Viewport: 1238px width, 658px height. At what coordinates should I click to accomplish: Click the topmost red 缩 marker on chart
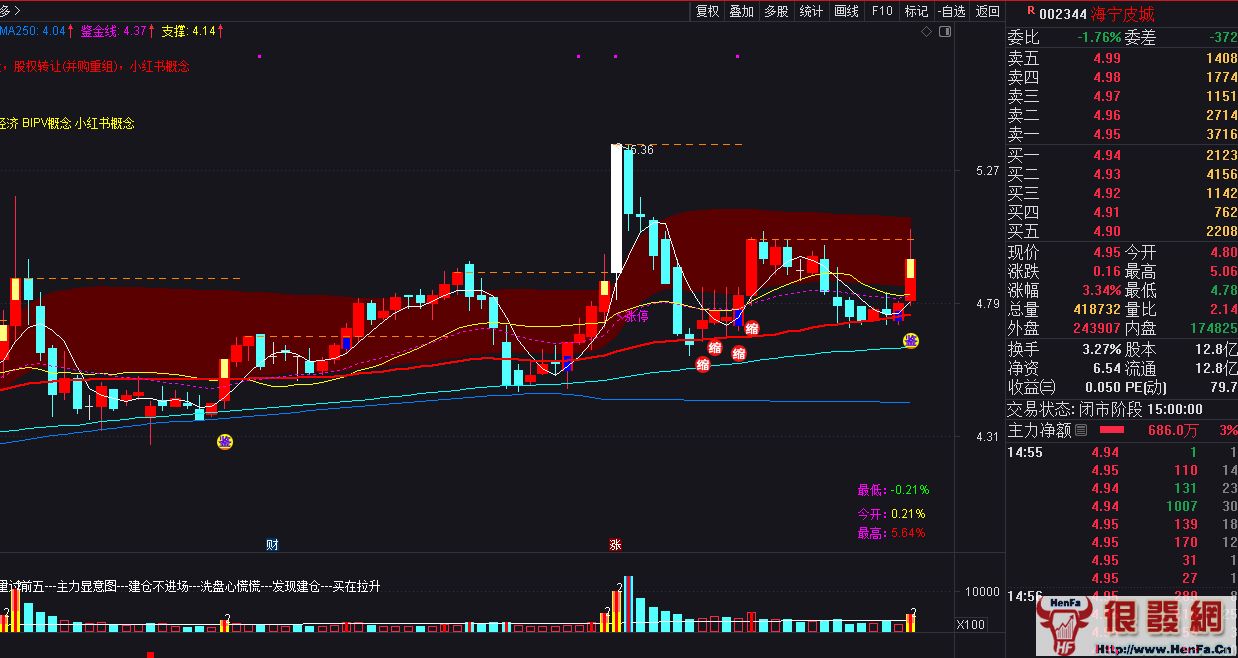point(751,328)
